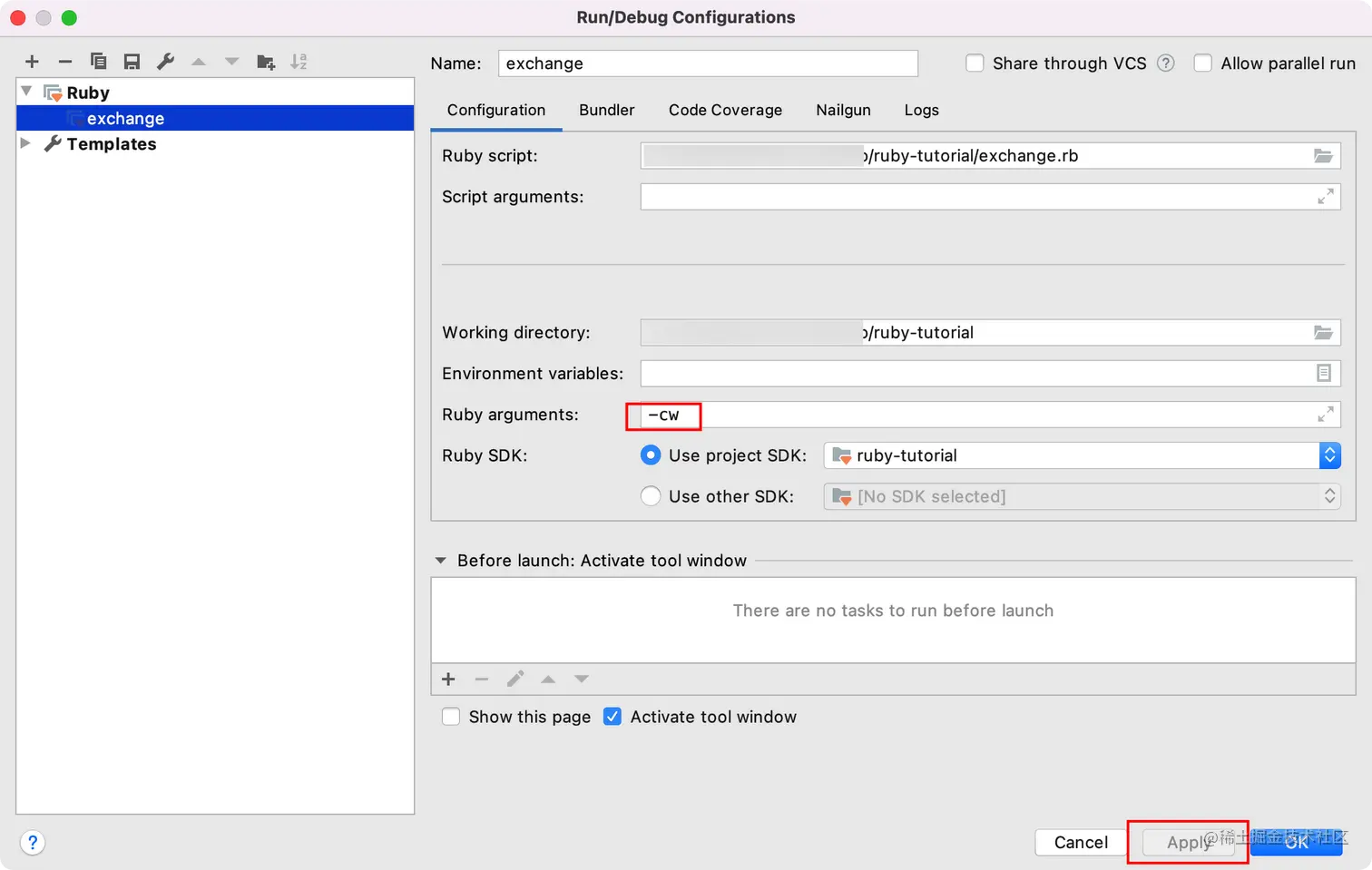Expand the Ruby arguments field
1372x870 pixels.
pos(1325,414)
